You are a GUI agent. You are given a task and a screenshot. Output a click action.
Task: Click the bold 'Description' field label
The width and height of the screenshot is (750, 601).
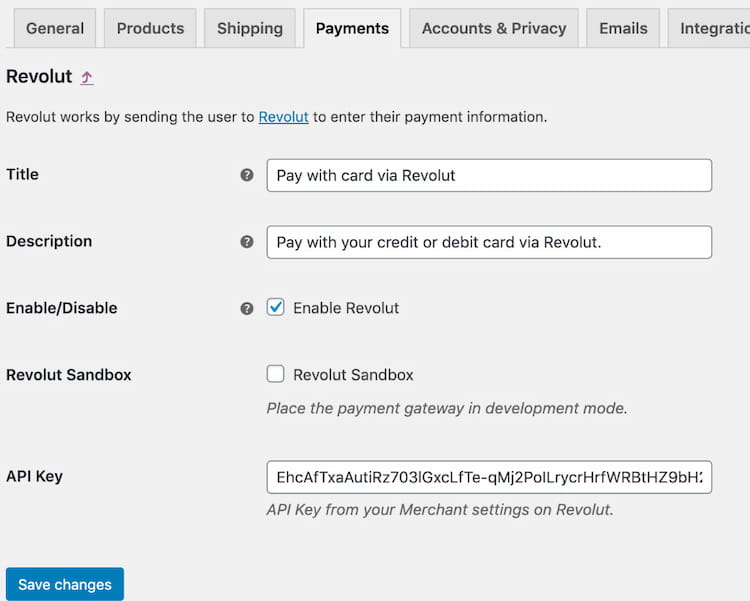(x=49, y=241)
